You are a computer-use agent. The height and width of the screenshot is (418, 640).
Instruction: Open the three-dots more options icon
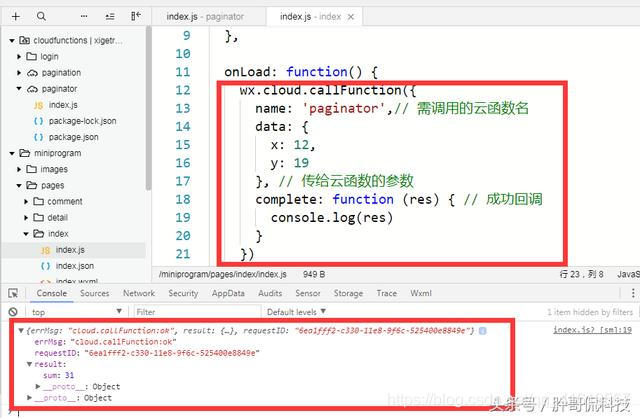[84, 16]
